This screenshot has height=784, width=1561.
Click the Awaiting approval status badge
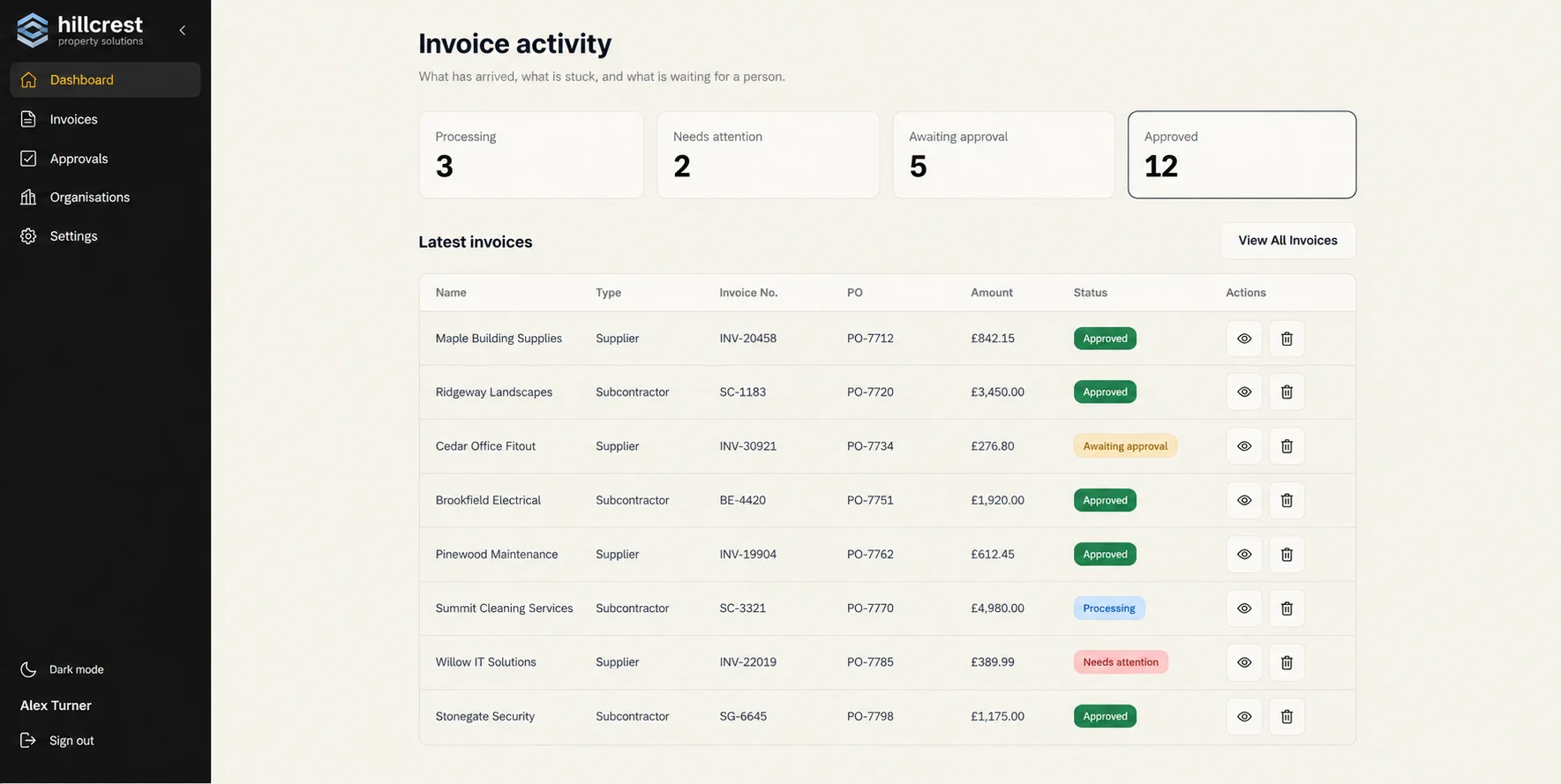1125,446
